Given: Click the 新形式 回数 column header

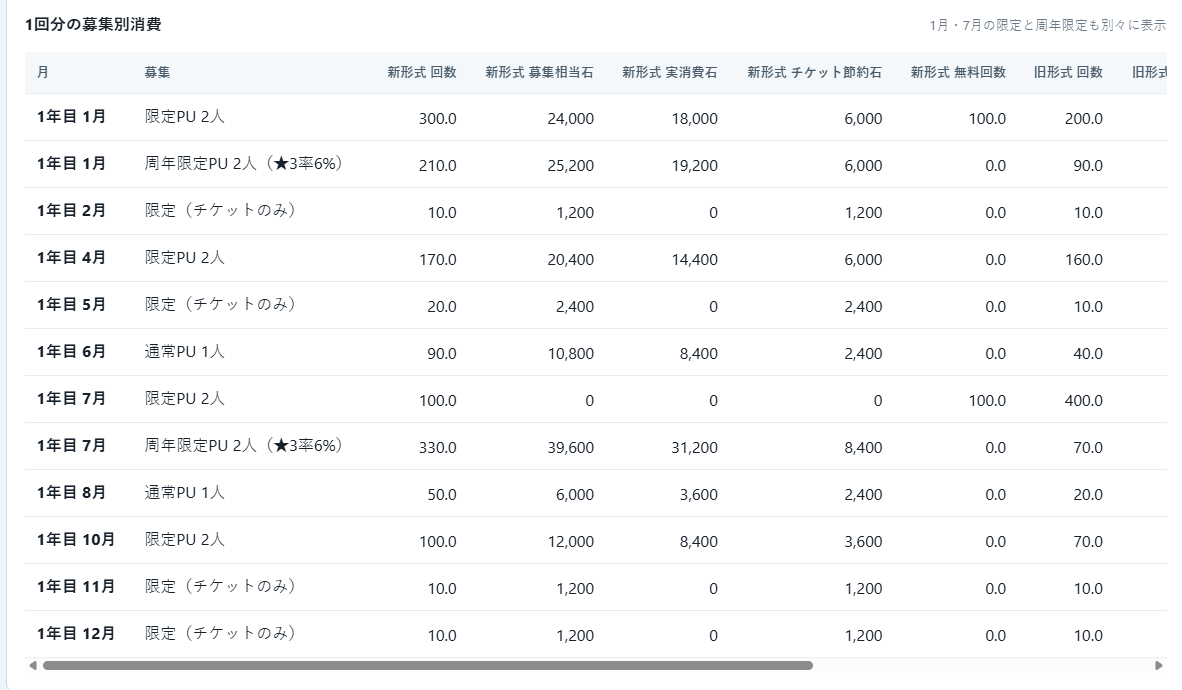Looking at the screenshot, I should coord(422,72).
